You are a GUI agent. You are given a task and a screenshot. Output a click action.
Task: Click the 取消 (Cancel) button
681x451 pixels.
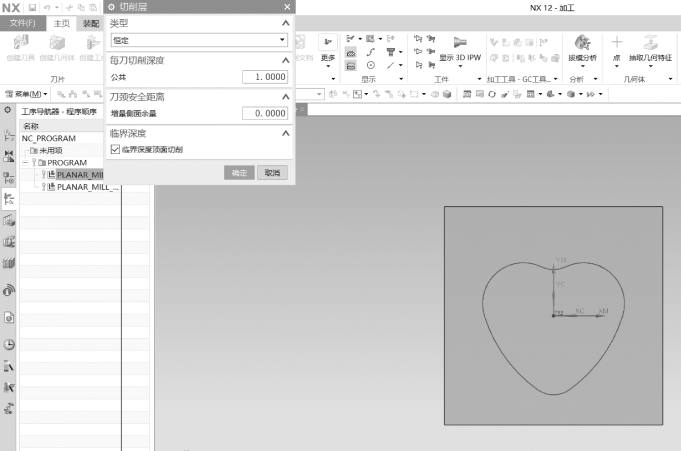(x=272, y=172)
